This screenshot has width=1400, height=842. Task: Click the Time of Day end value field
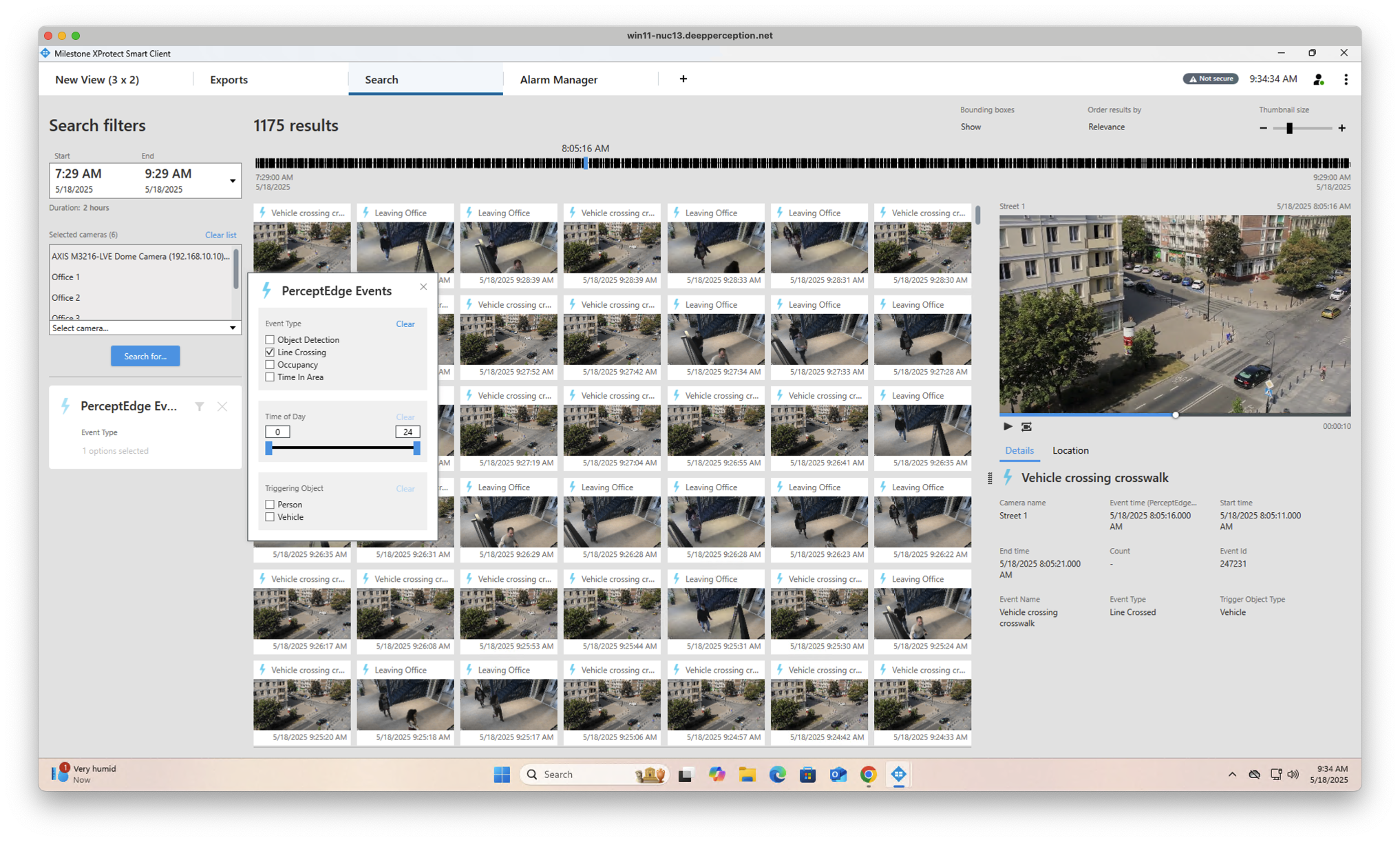[407, 432]
